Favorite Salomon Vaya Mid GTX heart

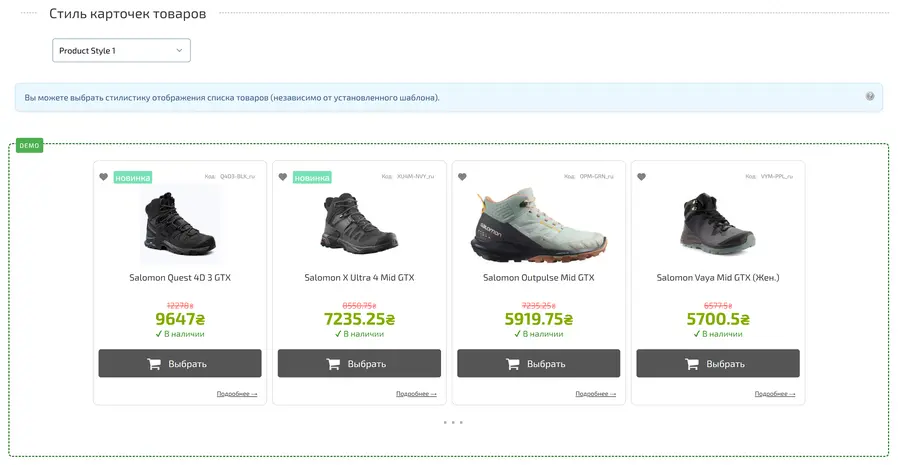pos(642,177)
